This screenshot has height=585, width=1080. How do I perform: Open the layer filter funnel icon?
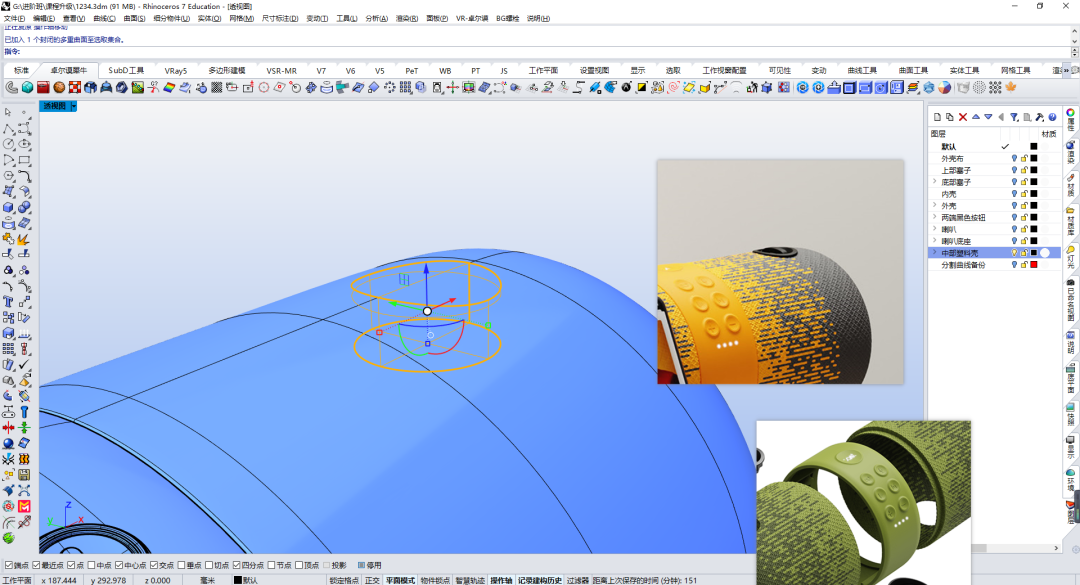[1014, 117]
